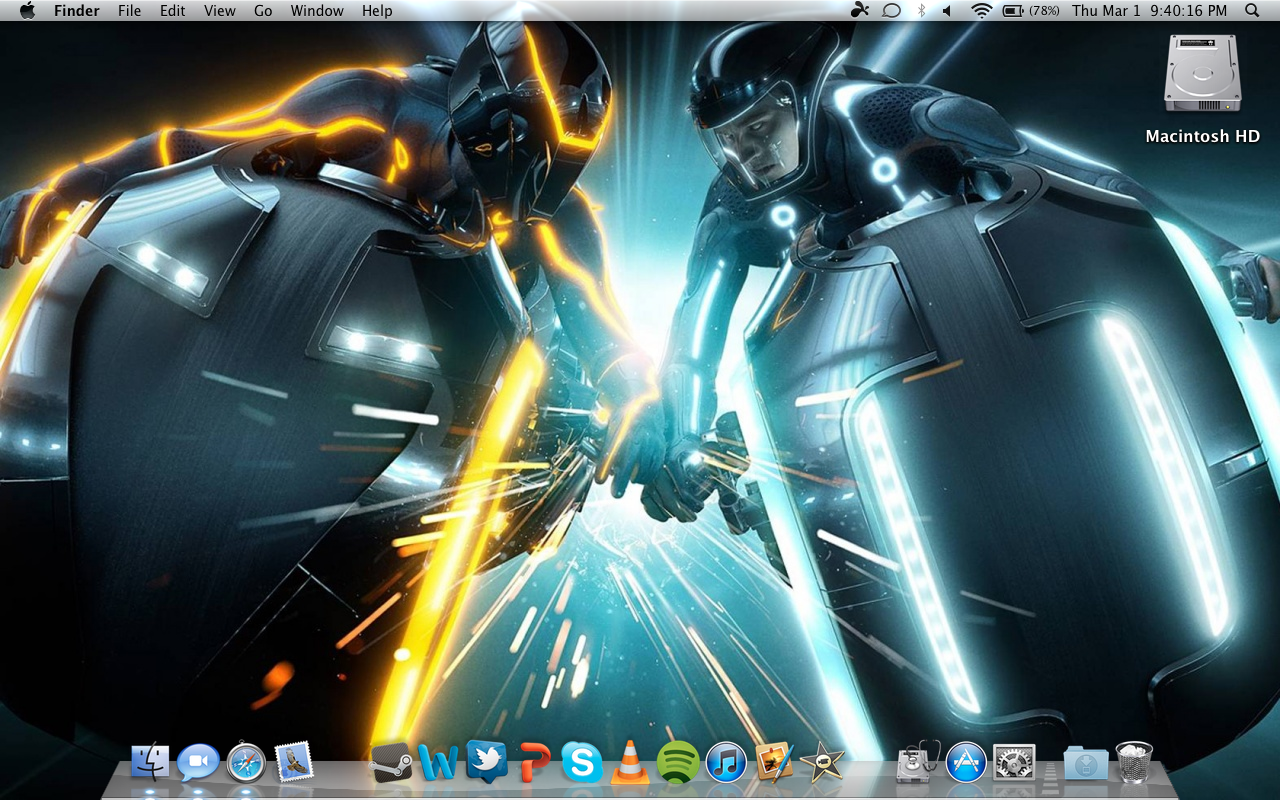This screenshot has height=800, width=1280.
Task: Click the fan-shaped menu bar icon
Action: [x=860, y=10]
